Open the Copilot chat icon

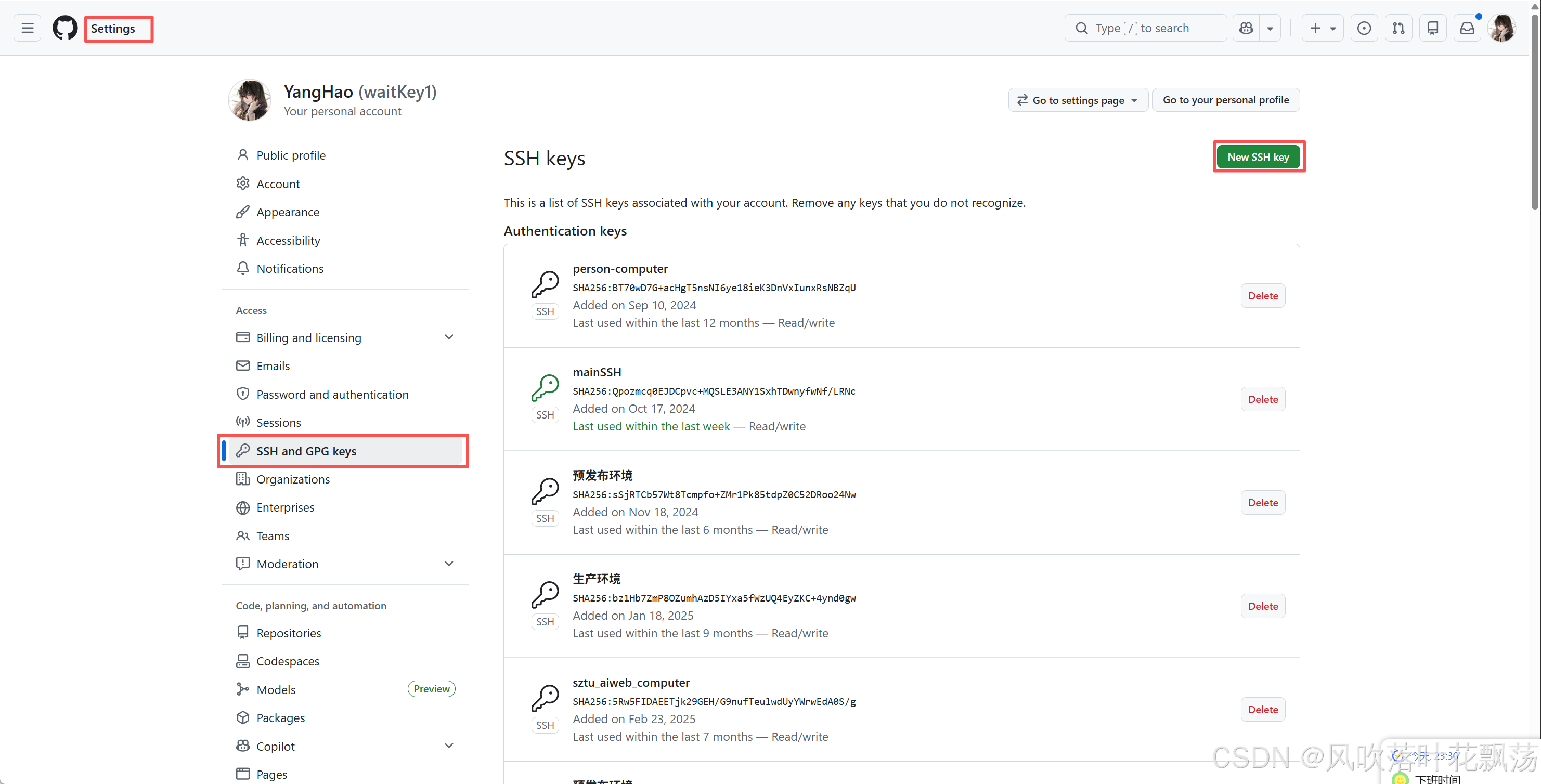click(1246, 28)
